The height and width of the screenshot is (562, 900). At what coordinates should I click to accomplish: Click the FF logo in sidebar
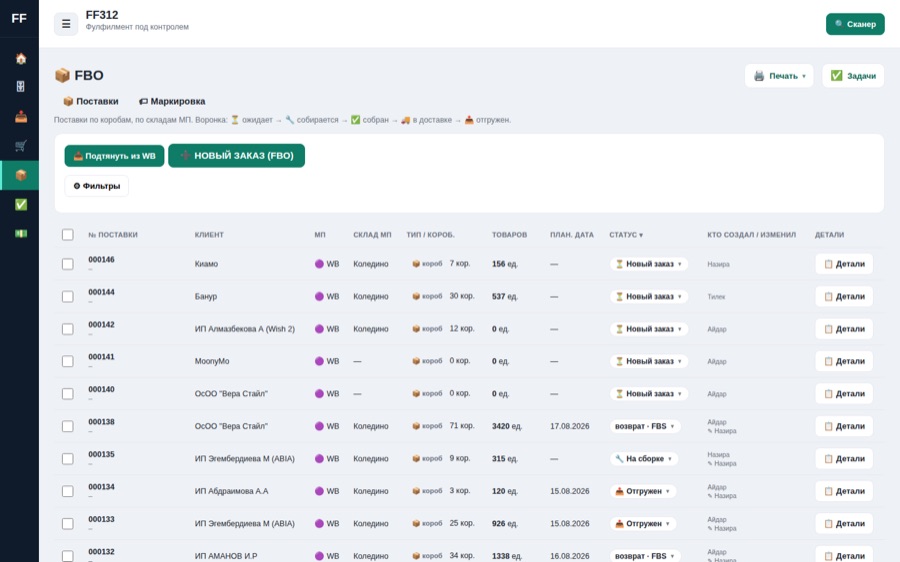point(19,18)
